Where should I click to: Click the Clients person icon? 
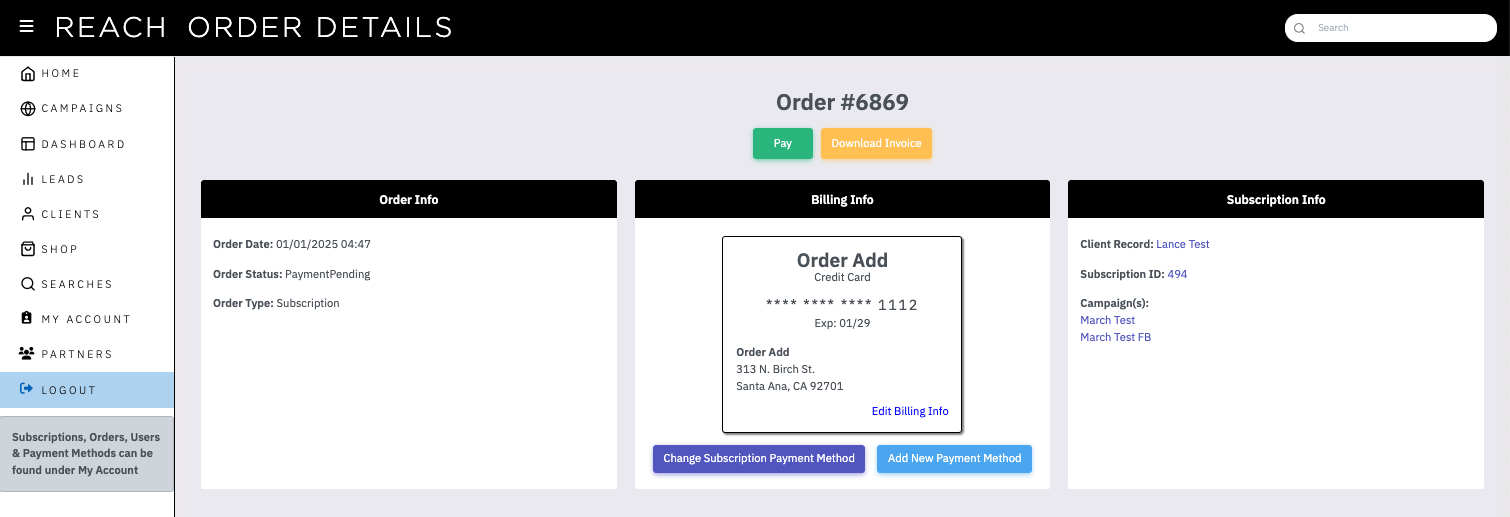pos(28,214)
